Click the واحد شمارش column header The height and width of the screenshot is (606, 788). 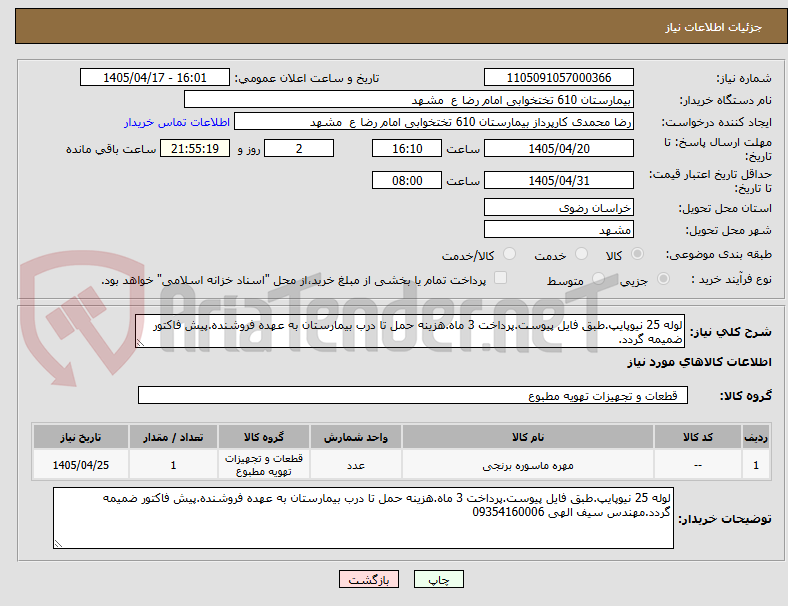tap(356, 437)
